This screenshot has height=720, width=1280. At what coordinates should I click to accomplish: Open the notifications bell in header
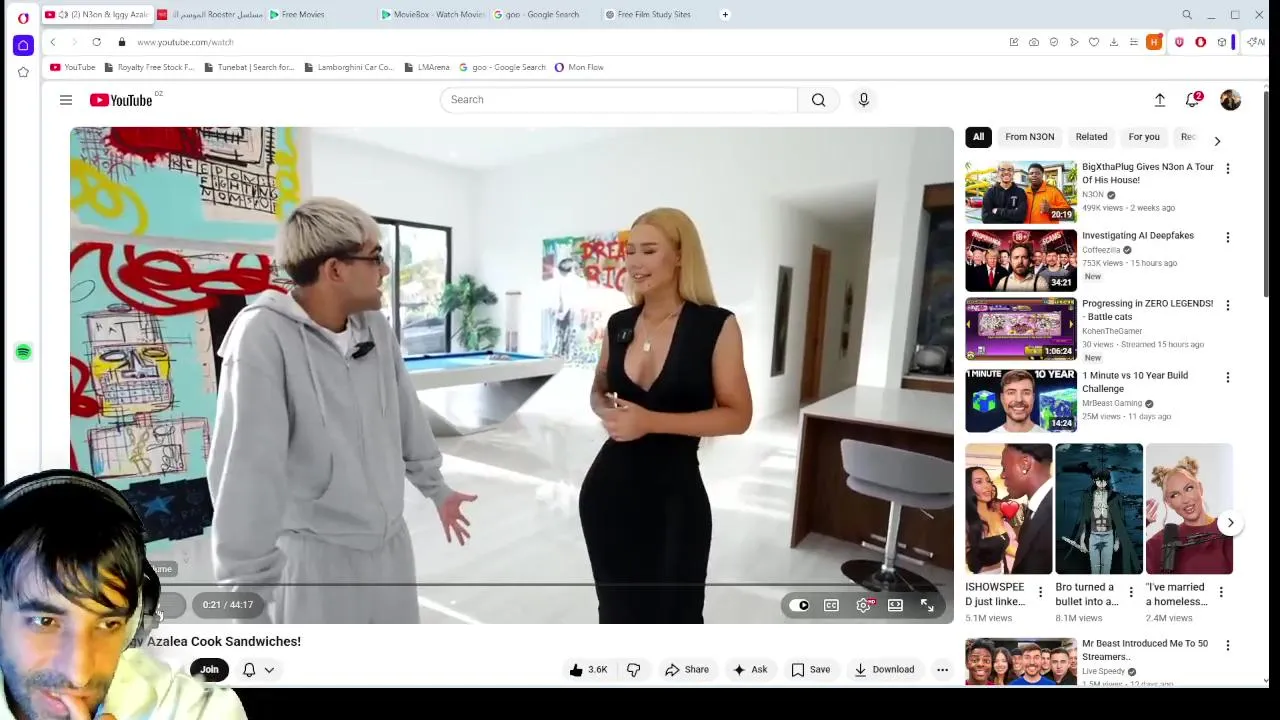[x=1192, y=100]
